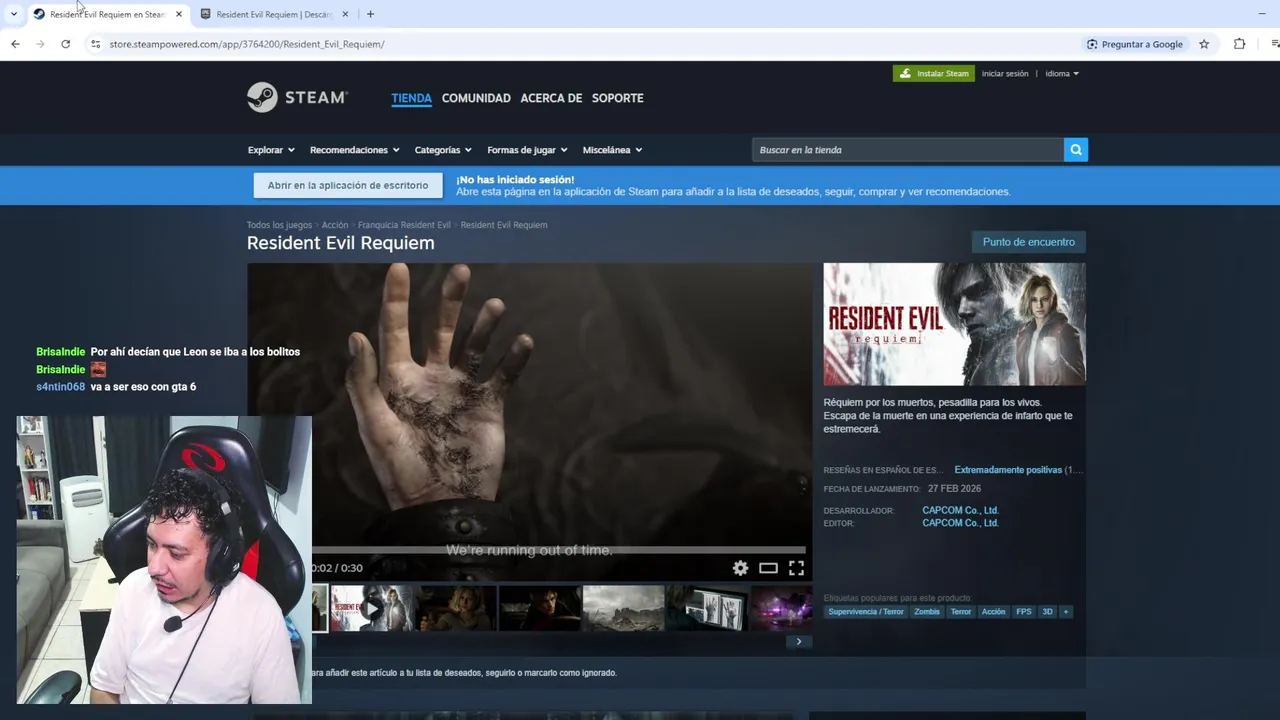1280x720 pixels.
Task: Focus the Buscar en la tienda field
Action: coord(908,150)
